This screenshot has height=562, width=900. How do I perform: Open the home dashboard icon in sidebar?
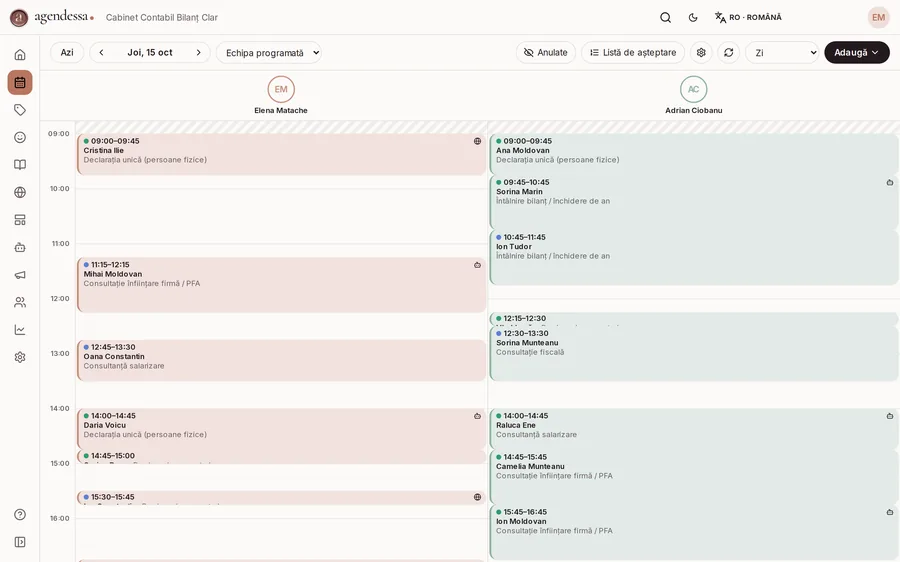[20, 55]
